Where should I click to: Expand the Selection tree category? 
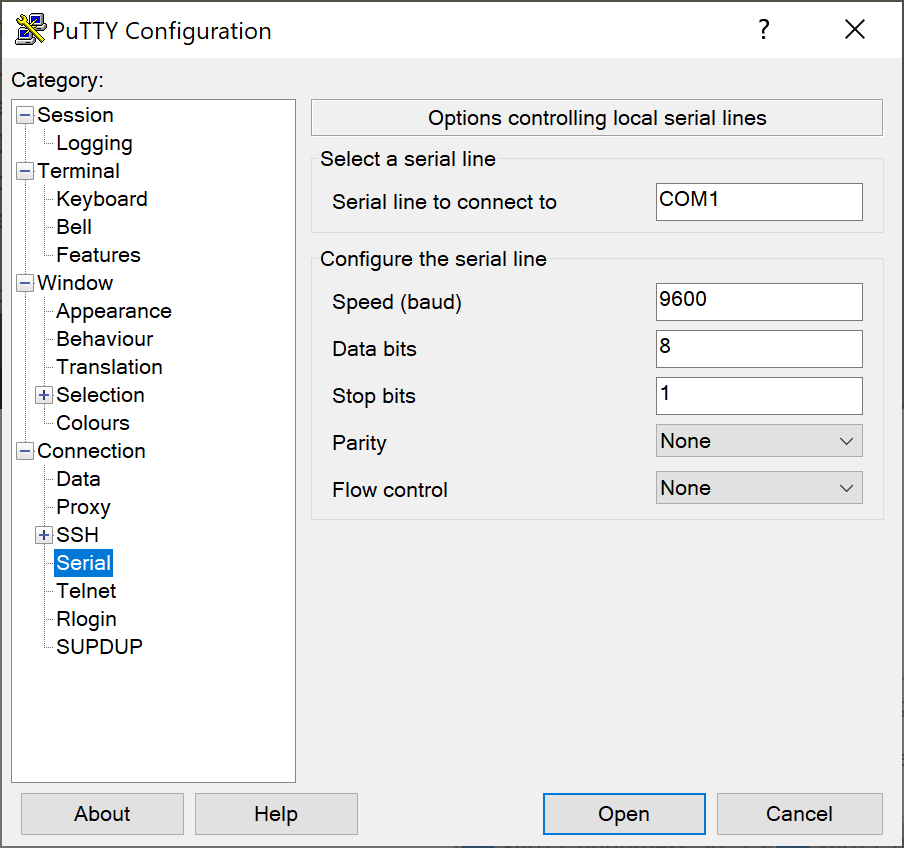tap(43, 395)
